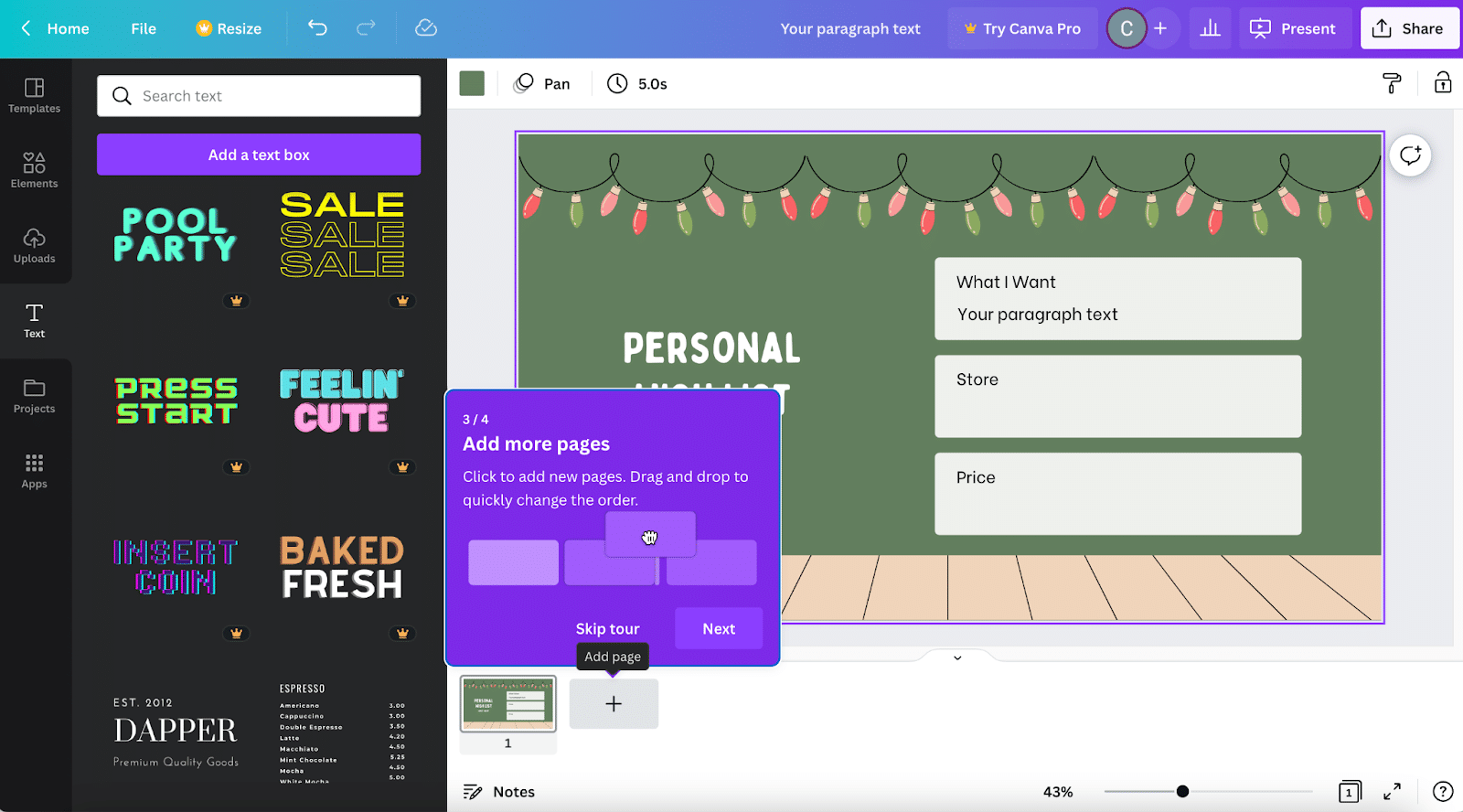The width and height of the screenshot is (1463, 812).
Task: Click the Pro crown under PRESS START
Action: coord(236,467)
